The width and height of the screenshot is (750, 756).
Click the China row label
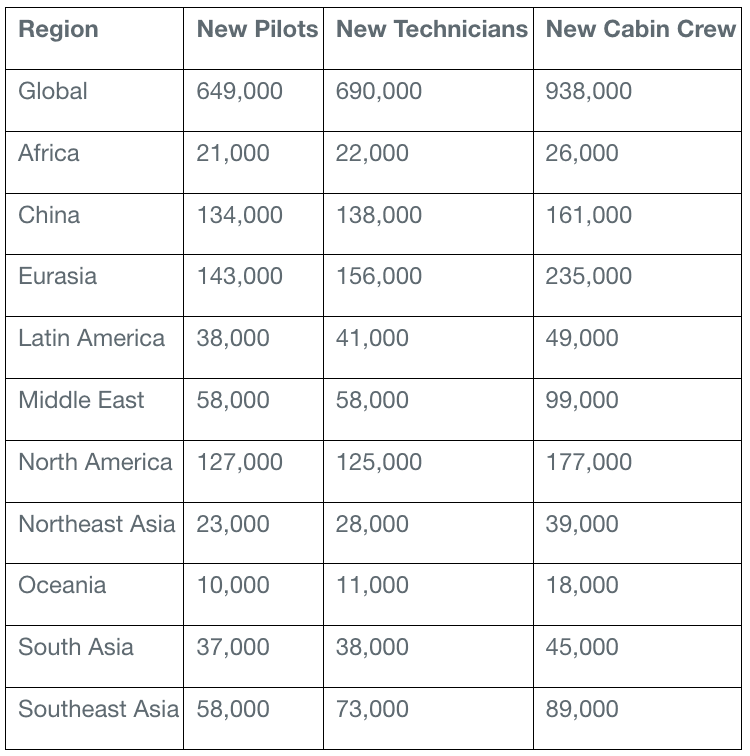pyautogui.click(x=49, y=215)
